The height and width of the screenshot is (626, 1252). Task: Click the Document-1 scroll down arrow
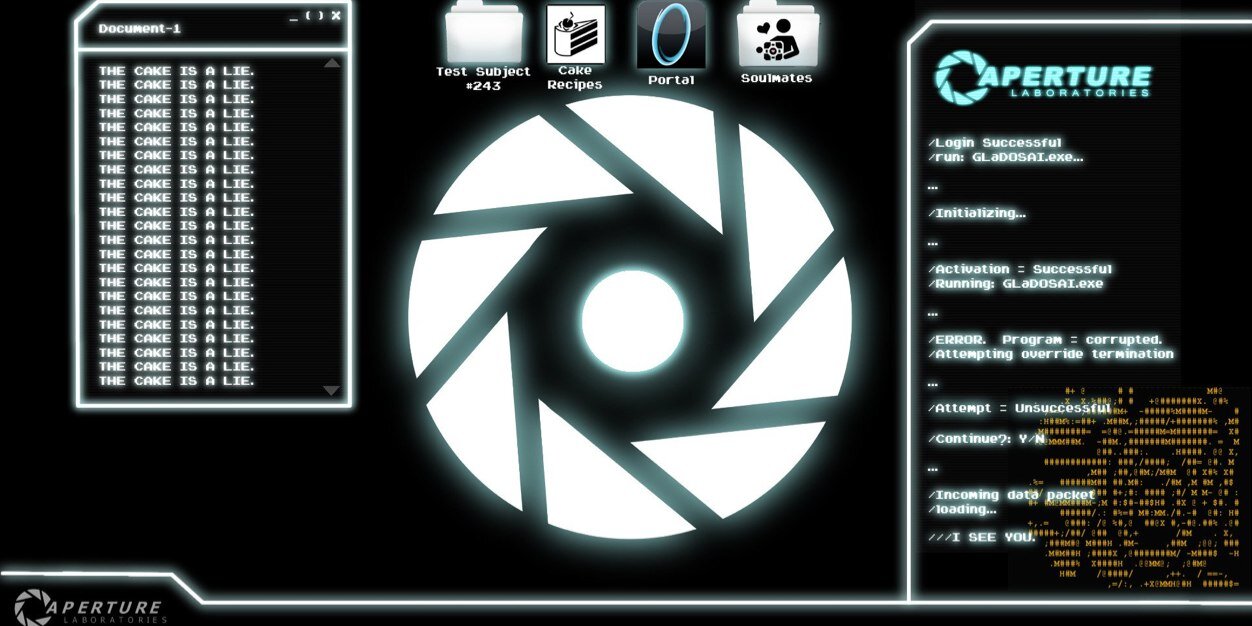[x=332, y=390]
